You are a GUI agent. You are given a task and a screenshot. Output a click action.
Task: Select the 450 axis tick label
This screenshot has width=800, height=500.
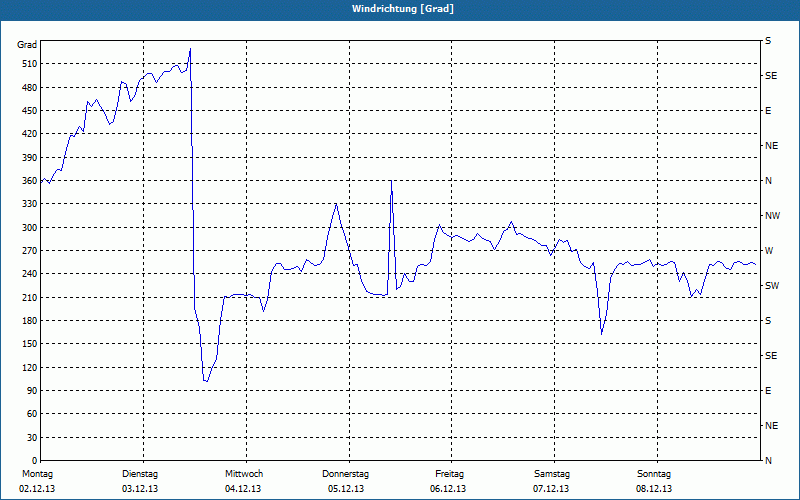(x=30, y=111)
